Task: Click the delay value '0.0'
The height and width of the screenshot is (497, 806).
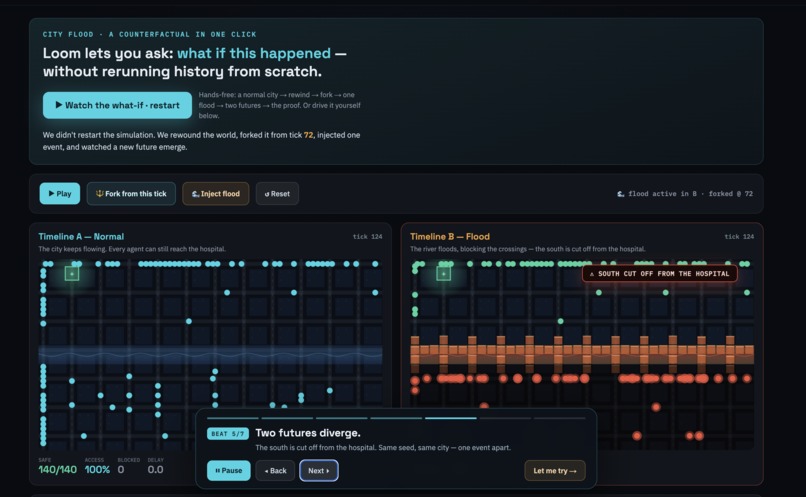Action: click(x=155, y=469)
